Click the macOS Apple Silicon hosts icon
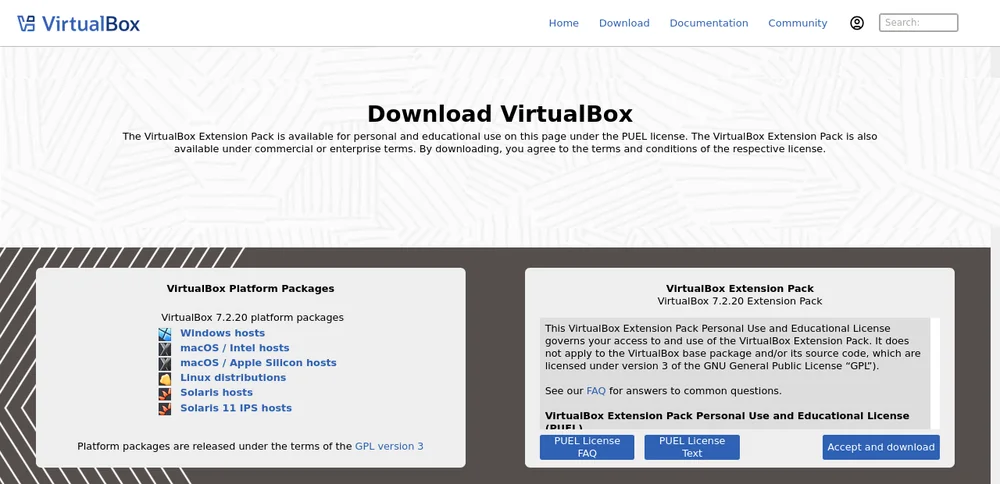 [165, 363]
